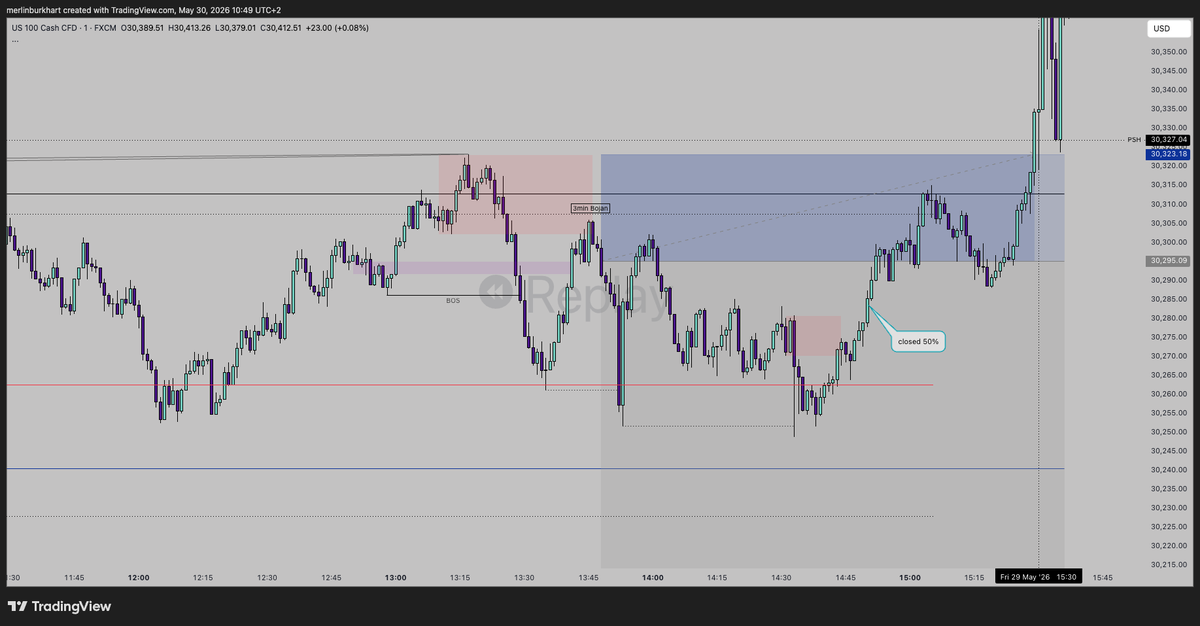Click the 14:00 time axis label

pos(653,578)
